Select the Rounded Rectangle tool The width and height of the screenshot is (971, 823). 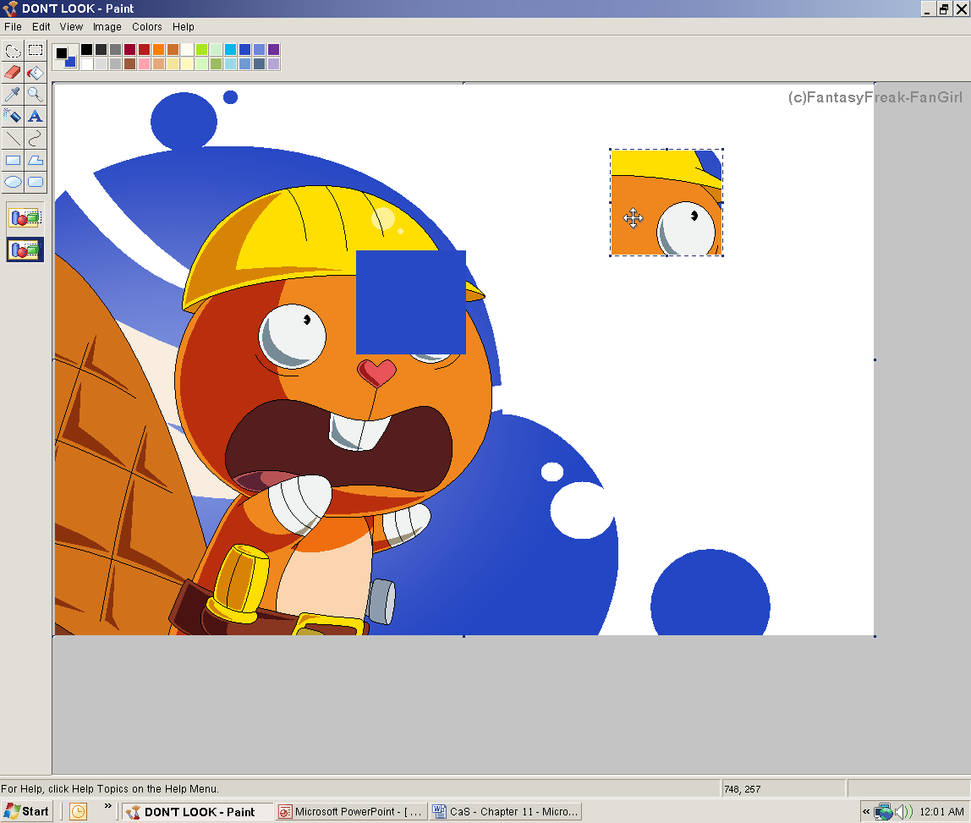[x=35, y=182]
